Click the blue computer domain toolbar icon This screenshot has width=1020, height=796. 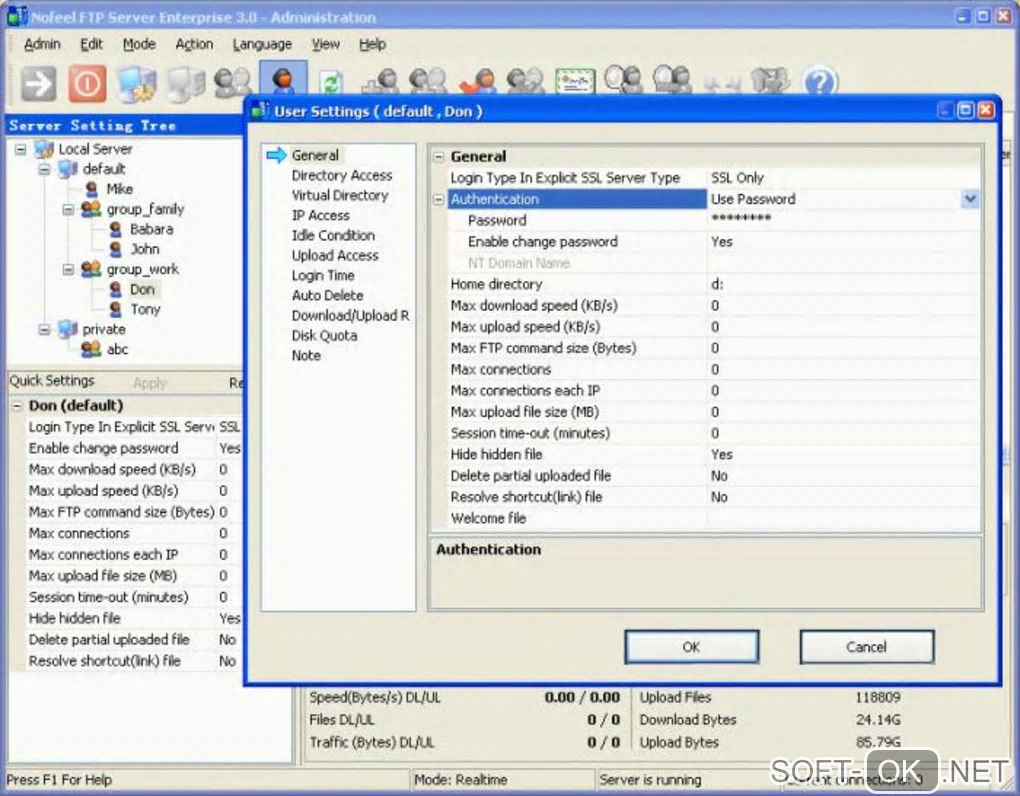click(137, 84)
